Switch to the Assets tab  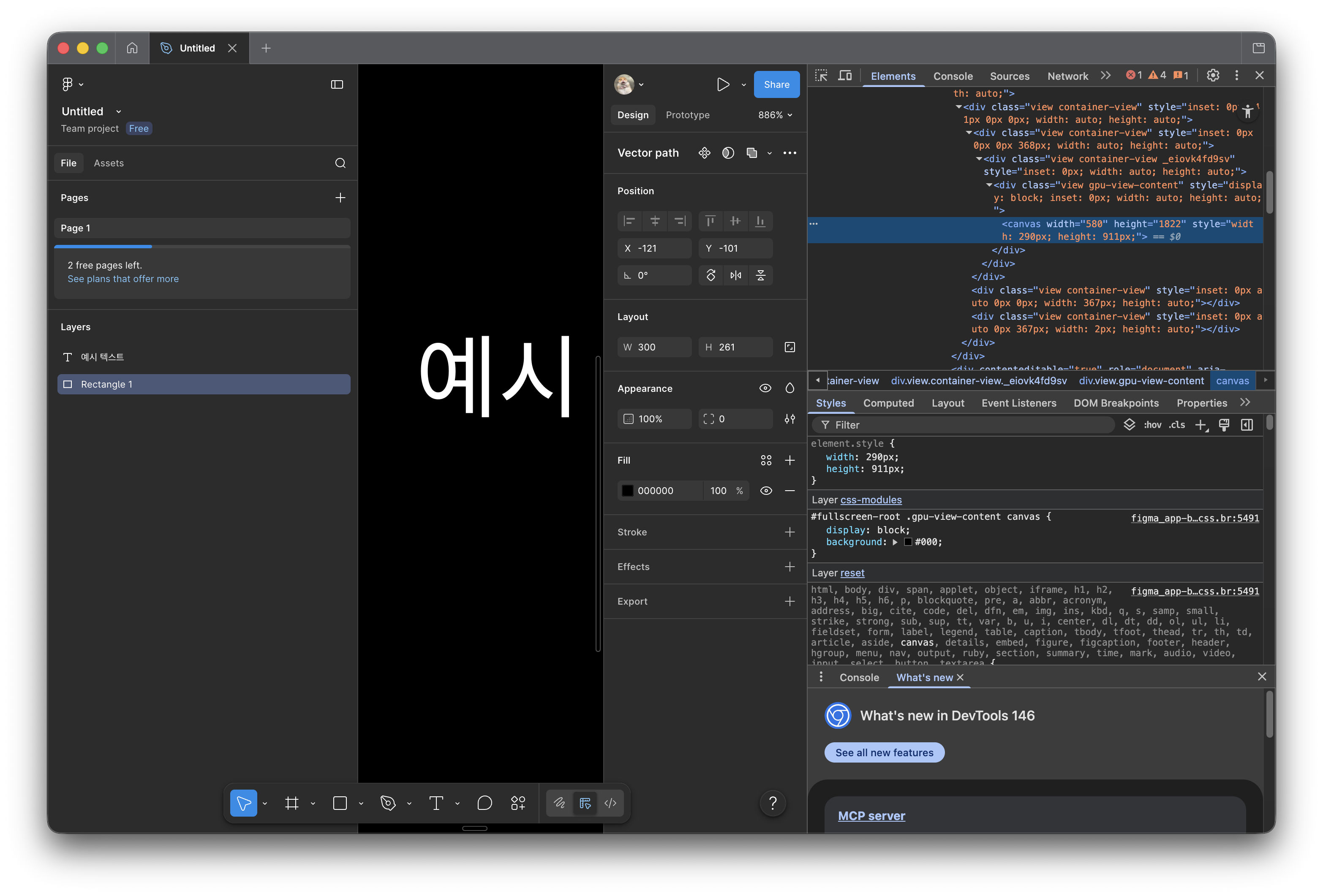[x=109, y=163]
